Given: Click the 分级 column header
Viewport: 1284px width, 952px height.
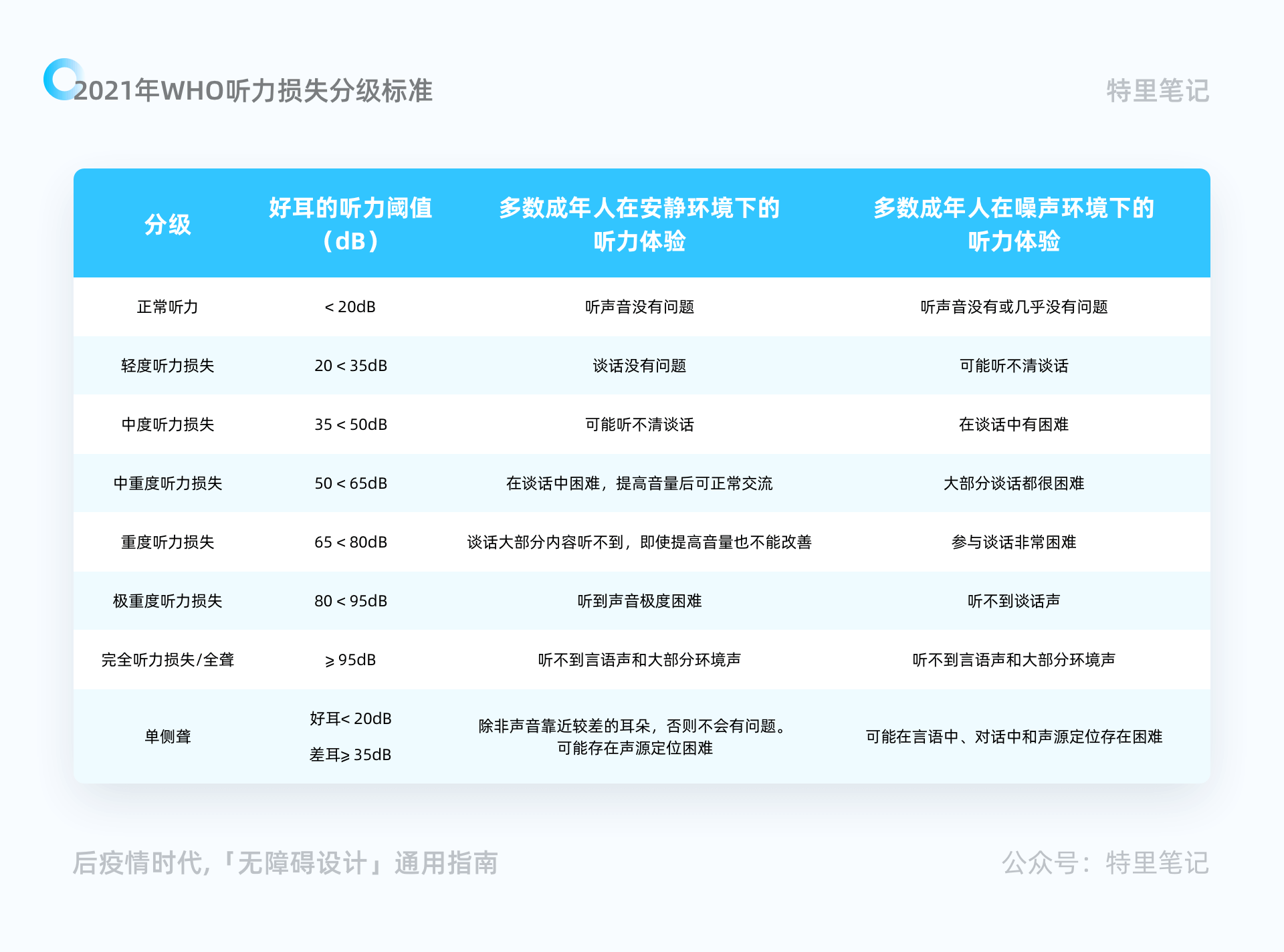Looking at the screenshot, I should pyautogui.click(x=168, y=224).
